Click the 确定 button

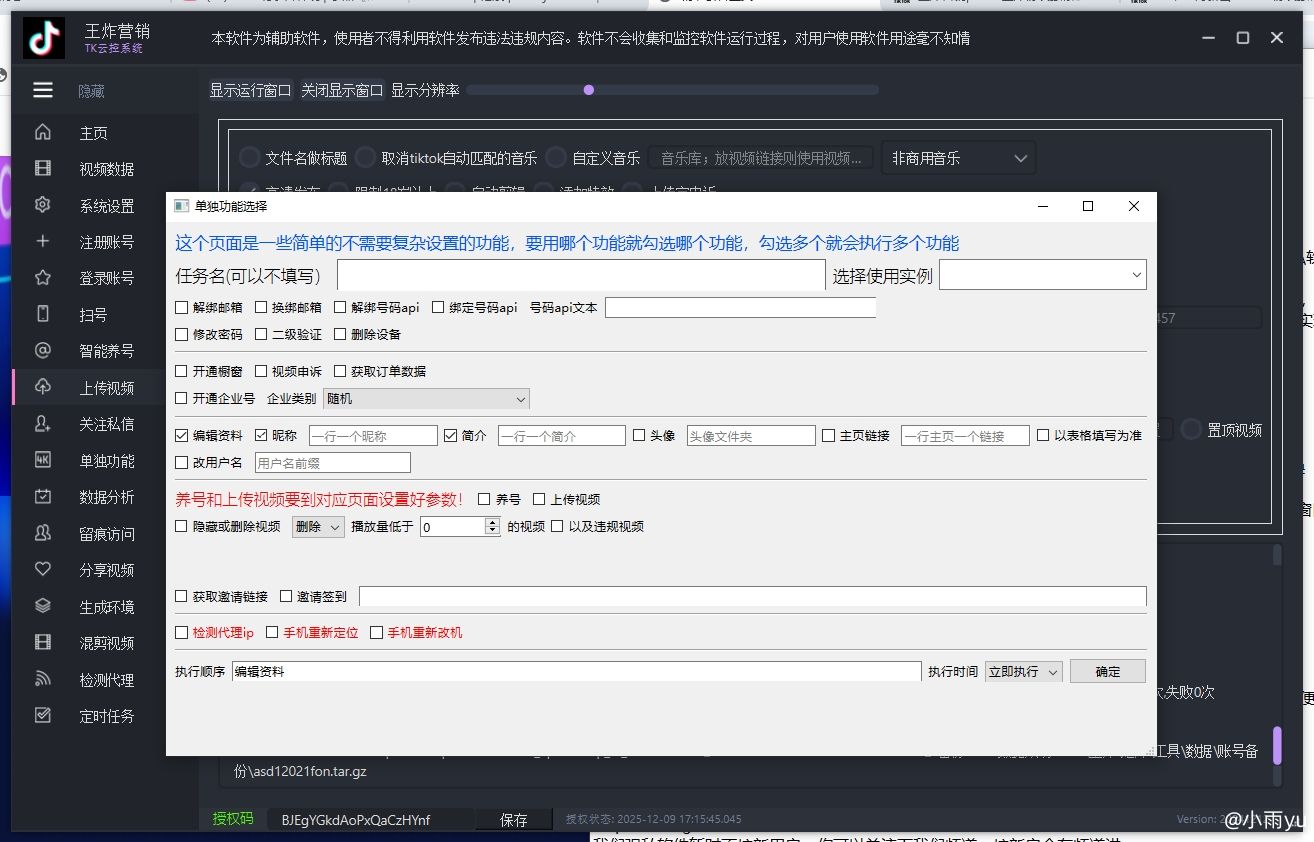[x=1107, y=672]
